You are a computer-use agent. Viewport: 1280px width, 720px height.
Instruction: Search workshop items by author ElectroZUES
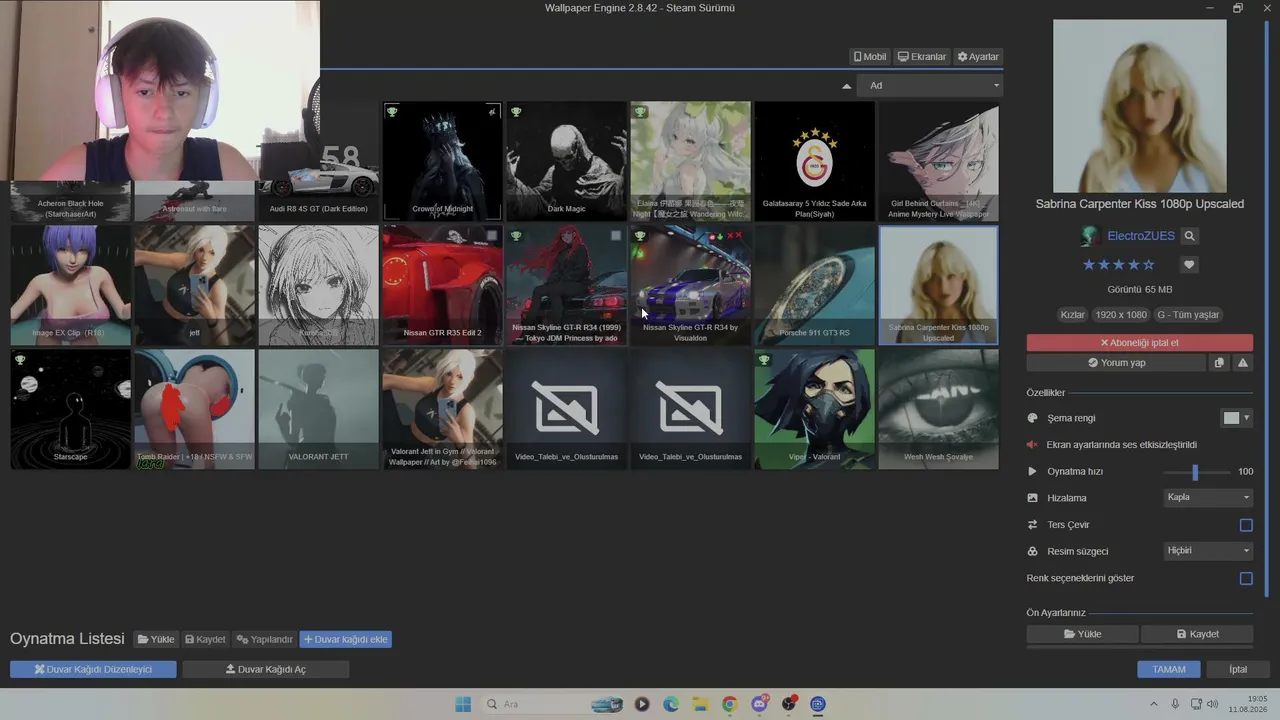click(x=1189, y=236)
